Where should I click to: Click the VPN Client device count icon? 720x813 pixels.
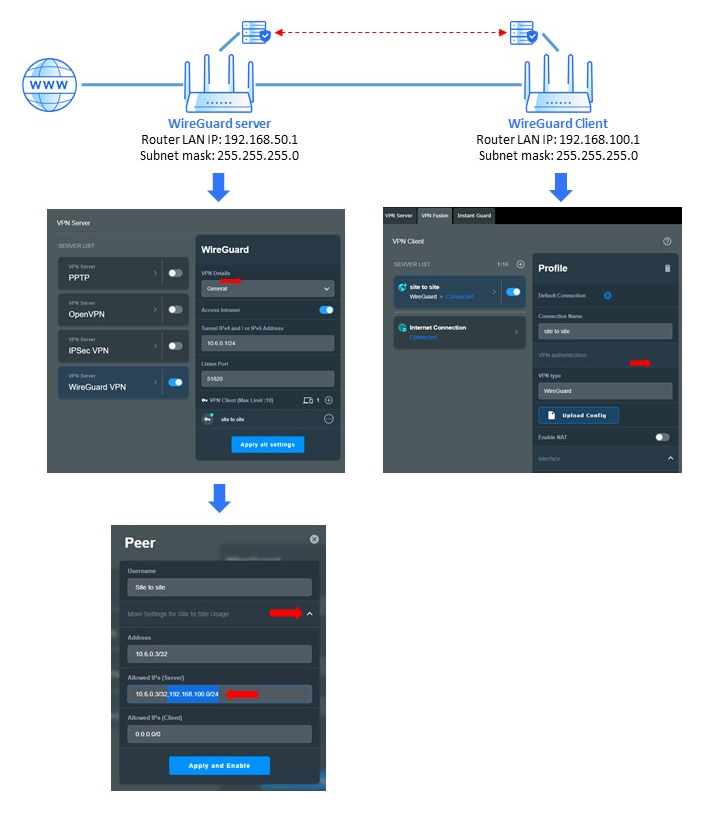click(x=308, y=400)
